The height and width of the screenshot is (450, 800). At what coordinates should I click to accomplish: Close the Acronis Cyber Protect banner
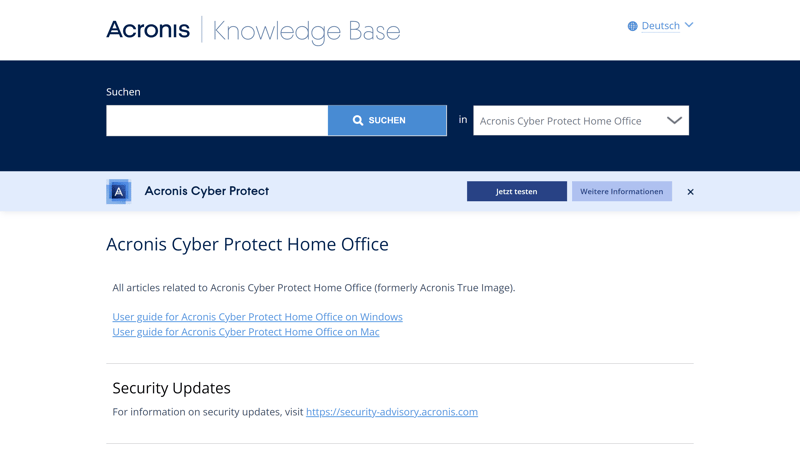click(x=690, y=192)
